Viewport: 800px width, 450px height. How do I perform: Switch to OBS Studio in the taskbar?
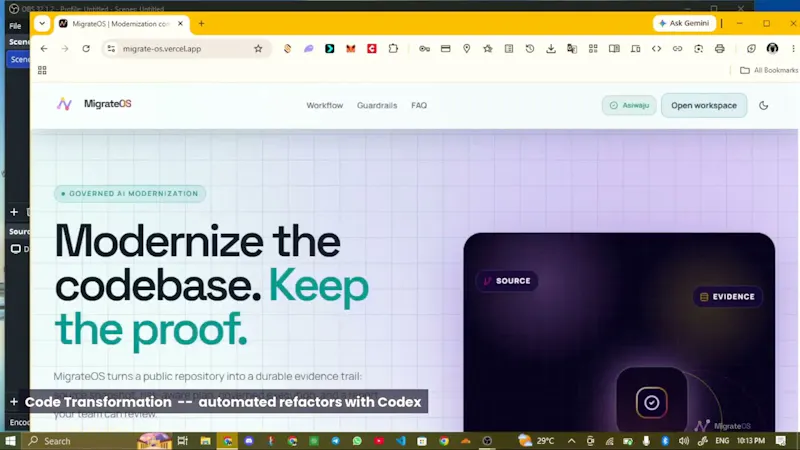[x=487, y=441]
